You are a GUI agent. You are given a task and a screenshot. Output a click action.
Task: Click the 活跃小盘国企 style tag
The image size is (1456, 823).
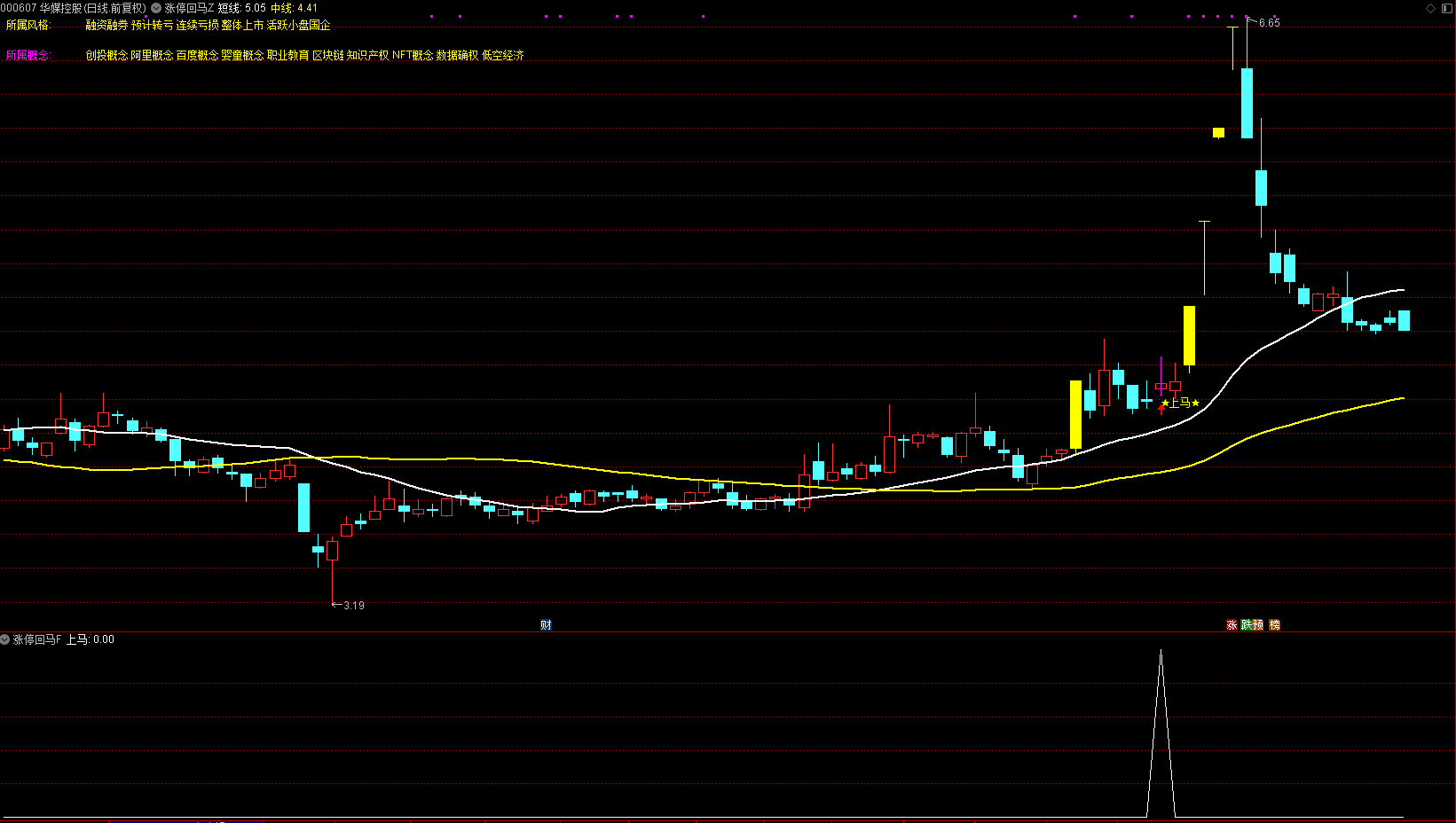299,25
